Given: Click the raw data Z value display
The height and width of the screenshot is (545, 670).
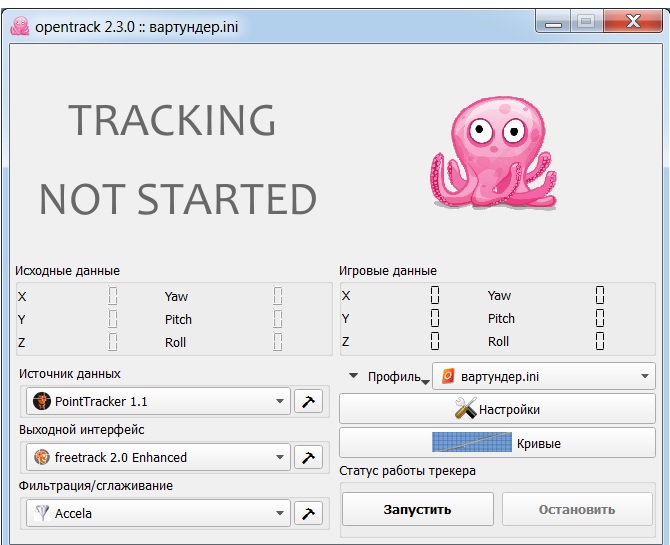Looking at the screenshot, I should coord(112,342).
